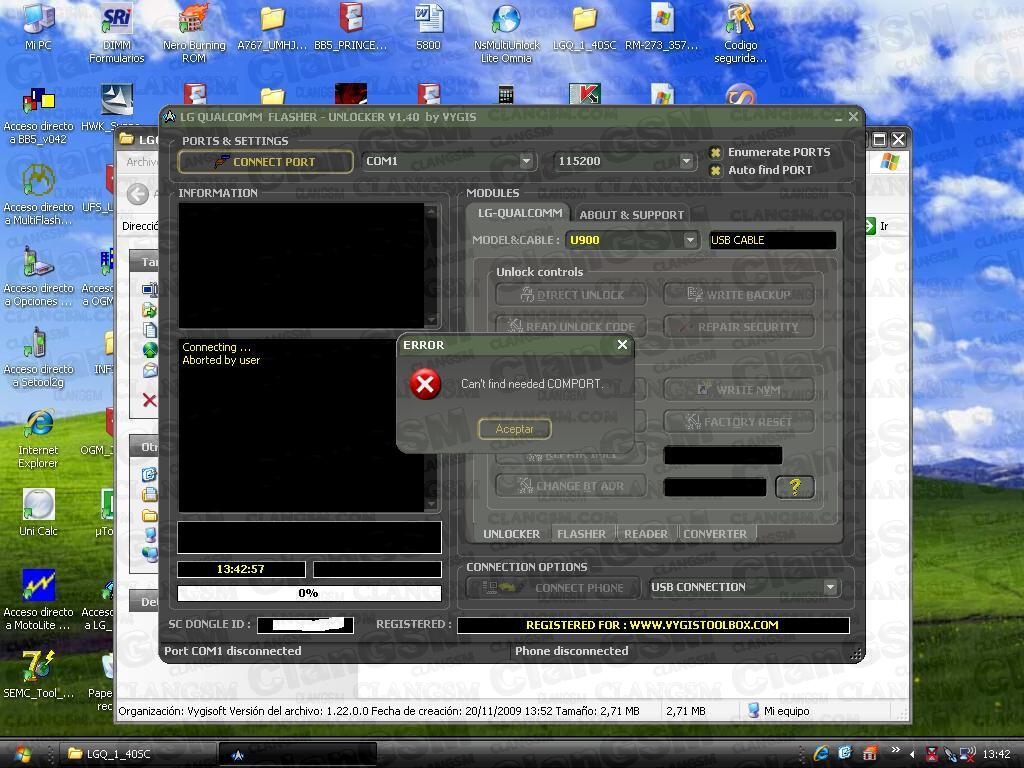Image resolution: width=1024 pixels, height=768 pixels.
Task: Click the BT address input field
Action: point(715,487)
